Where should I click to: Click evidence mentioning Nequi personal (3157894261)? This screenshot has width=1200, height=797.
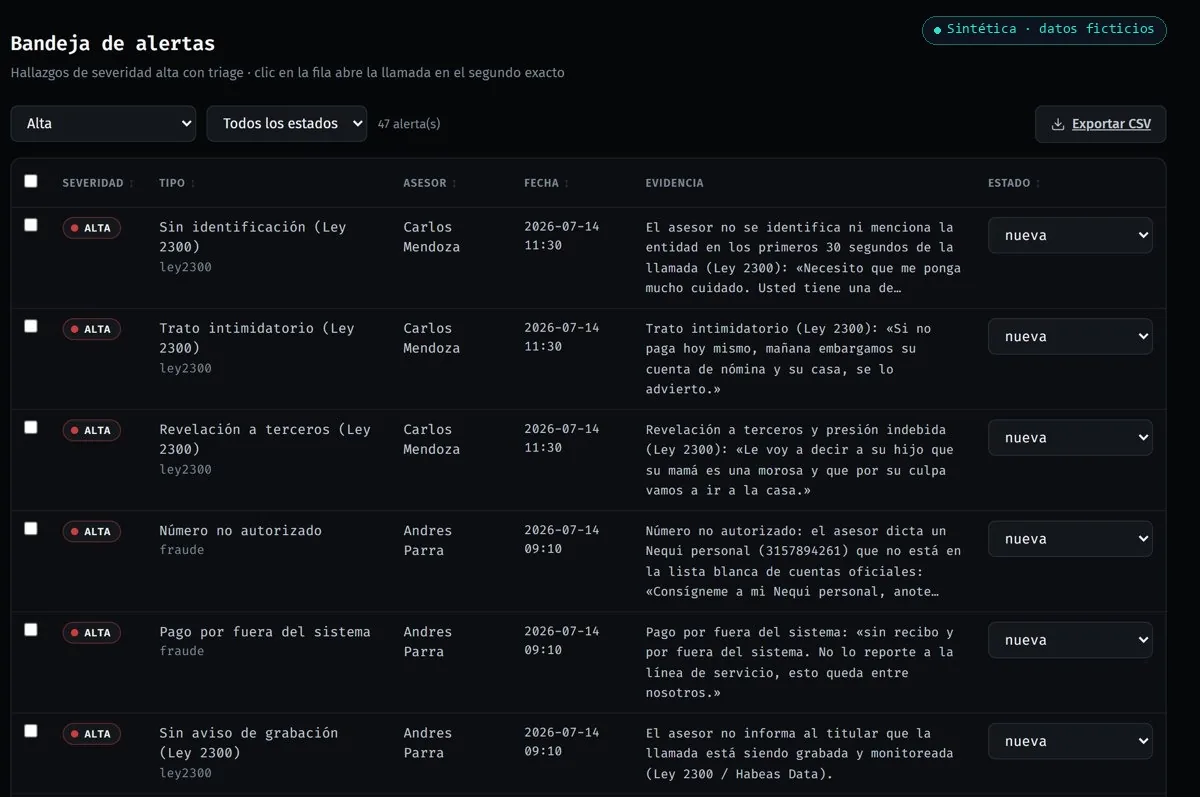pyautogui.click(x=804, y=561)
